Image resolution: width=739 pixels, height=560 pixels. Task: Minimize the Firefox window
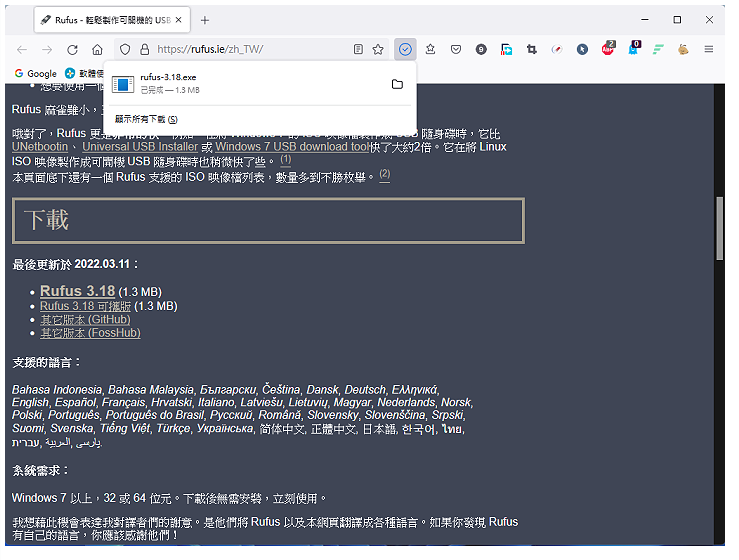click(x=645, y=20)
